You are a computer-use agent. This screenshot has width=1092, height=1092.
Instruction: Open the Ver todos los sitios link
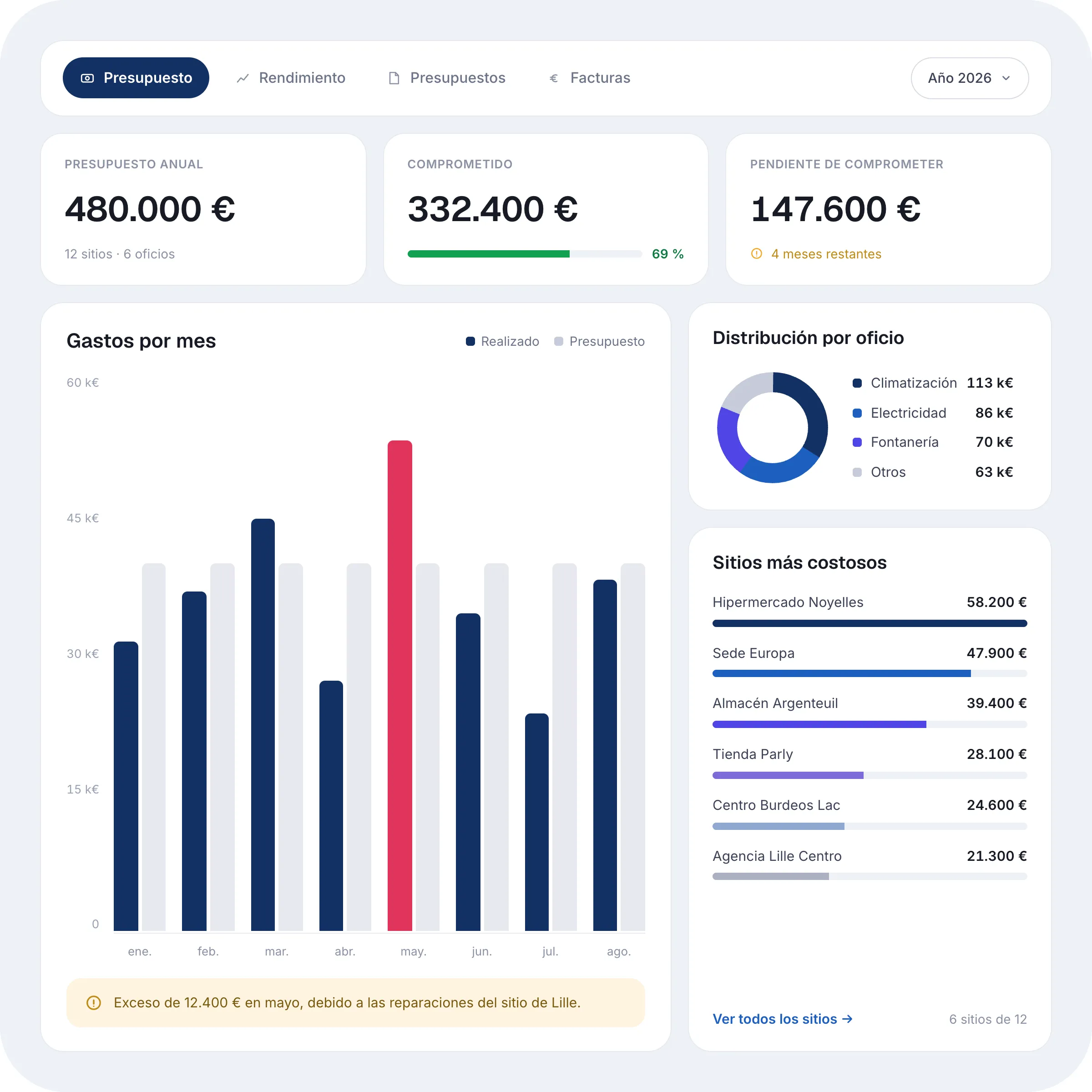[783, 1019]
